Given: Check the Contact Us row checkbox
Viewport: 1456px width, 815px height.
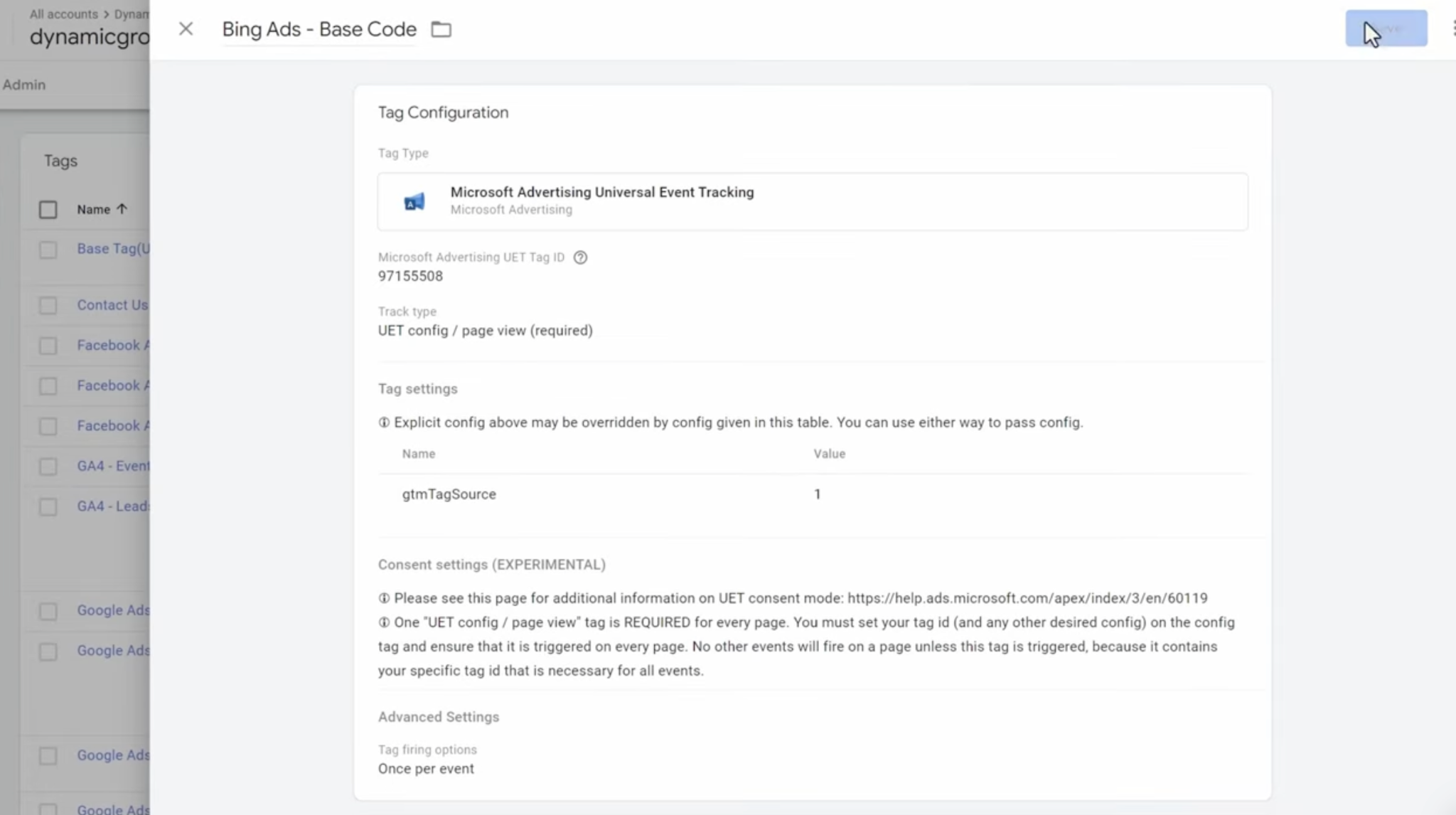Looking at the screenshot, I should 48,305.
